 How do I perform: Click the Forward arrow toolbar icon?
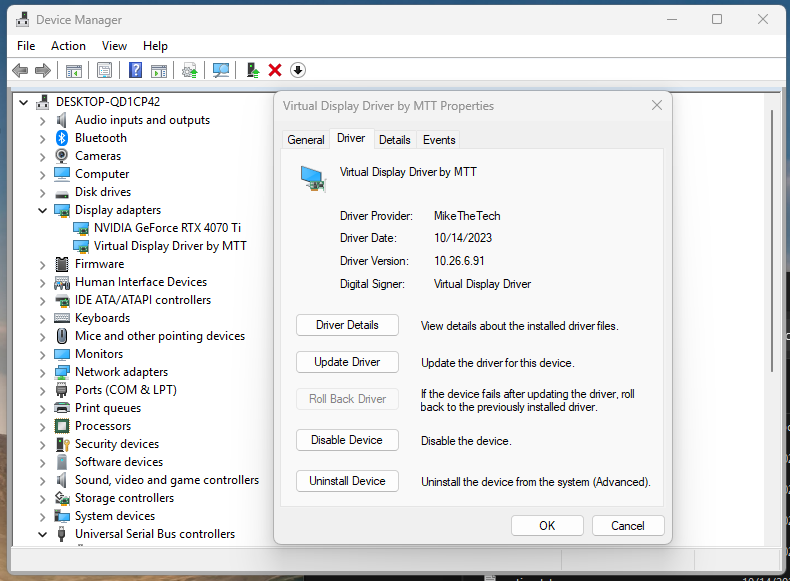click(43, 70)
